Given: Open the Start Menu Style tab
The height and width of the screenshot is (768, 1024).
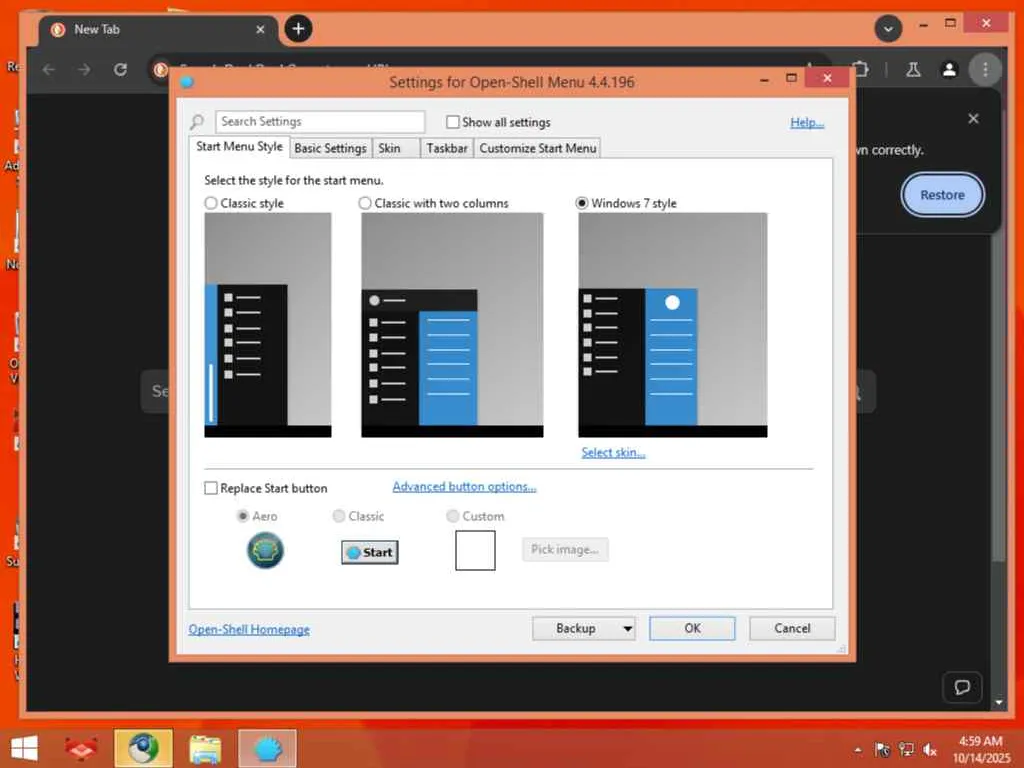Looking at the screenshot, I should pos(239,147).
